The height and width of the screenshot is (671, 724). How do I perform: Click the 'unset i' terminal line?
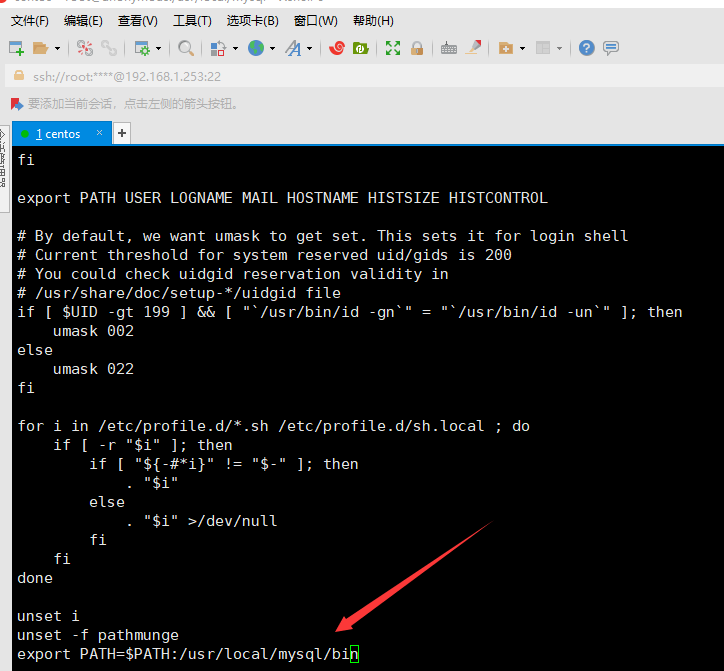click(x=48, y=616)
